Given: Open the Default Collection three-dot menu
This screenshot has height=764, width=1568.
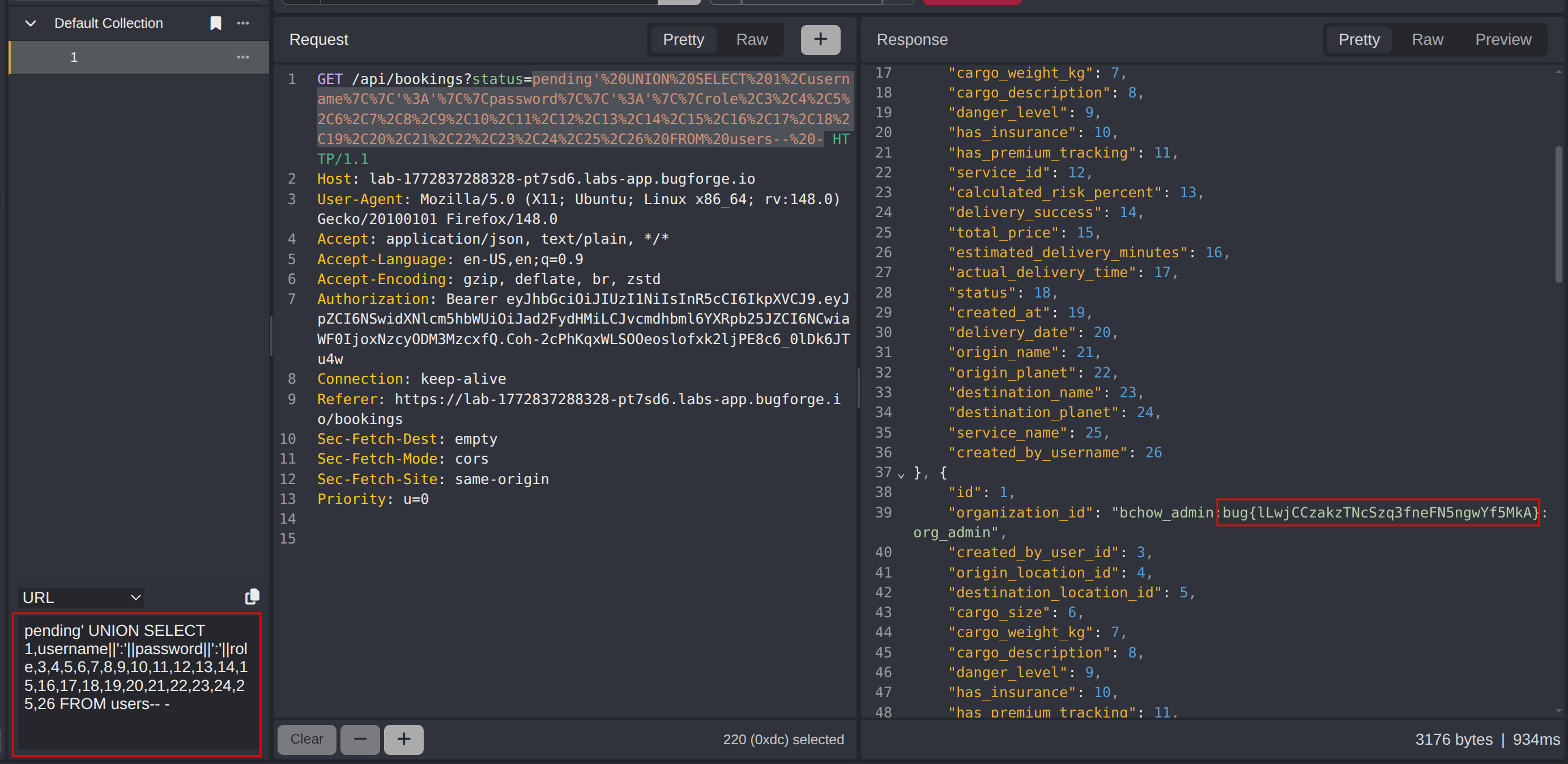Looking at the screenshot, I should click(243, 23).
